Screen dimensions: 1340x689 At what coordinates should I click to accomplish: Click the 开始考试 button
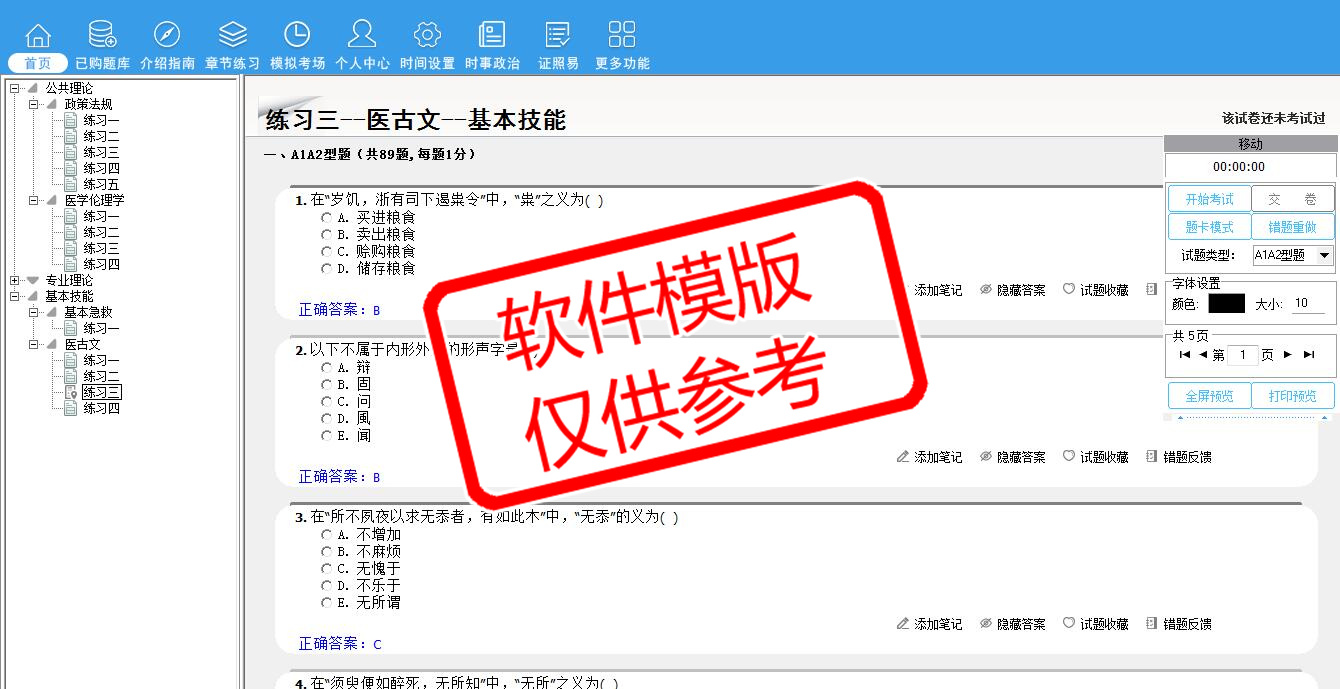pos(1209,199)
